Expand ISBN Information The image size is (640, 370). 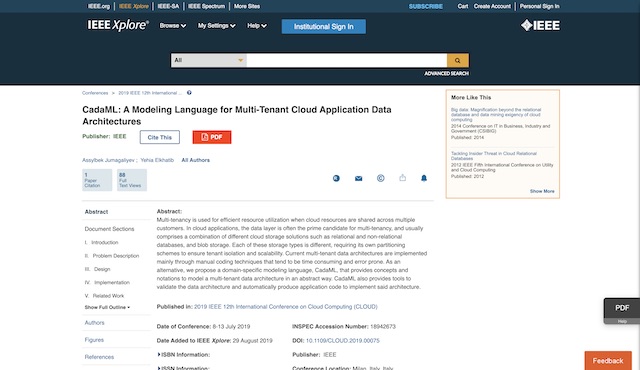tap(183, 354)
